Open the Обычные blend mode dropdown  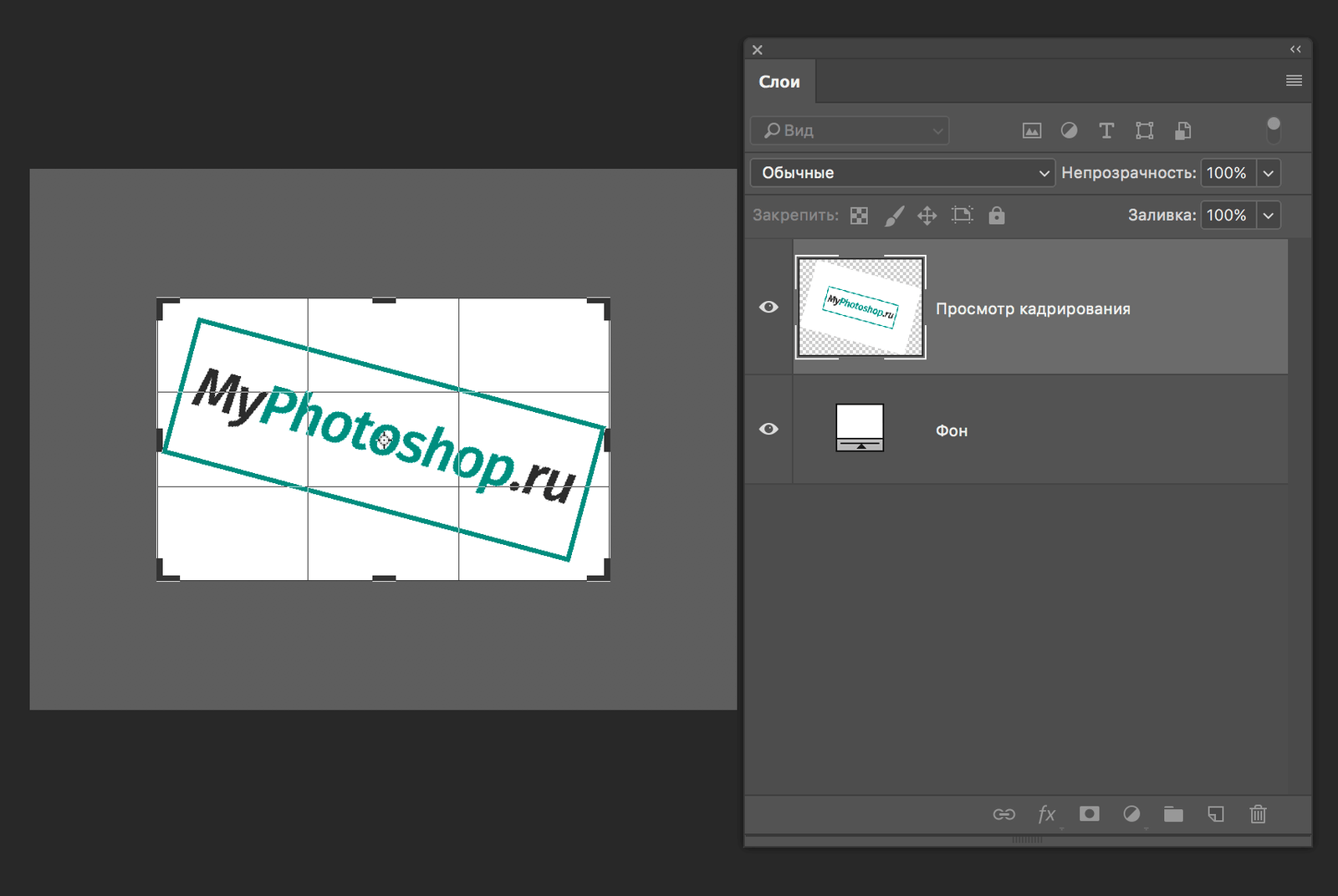tap(902, 173)
